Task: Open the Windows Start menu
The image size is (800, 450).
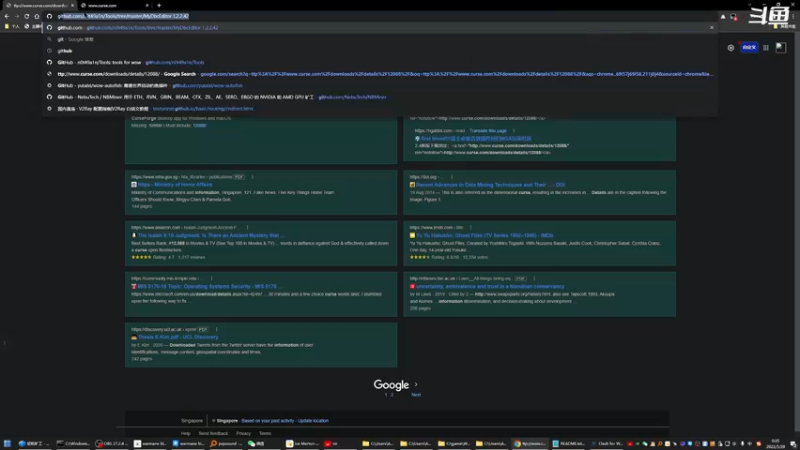Action: click(x=7, y=444)
